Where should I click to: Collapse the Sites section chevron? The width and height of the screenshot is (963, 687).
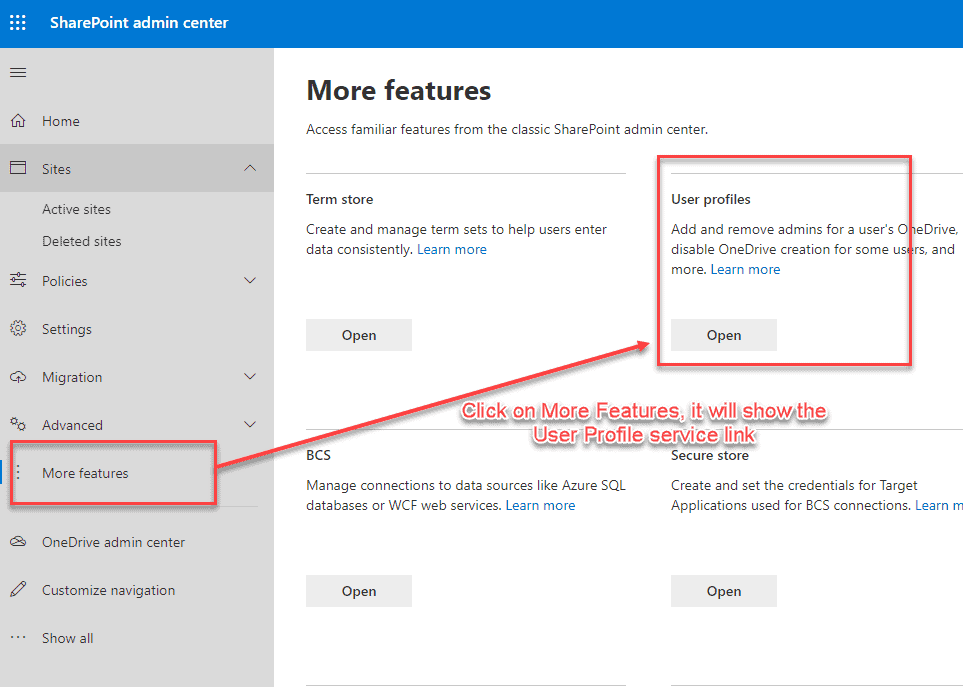coord(250,168)
